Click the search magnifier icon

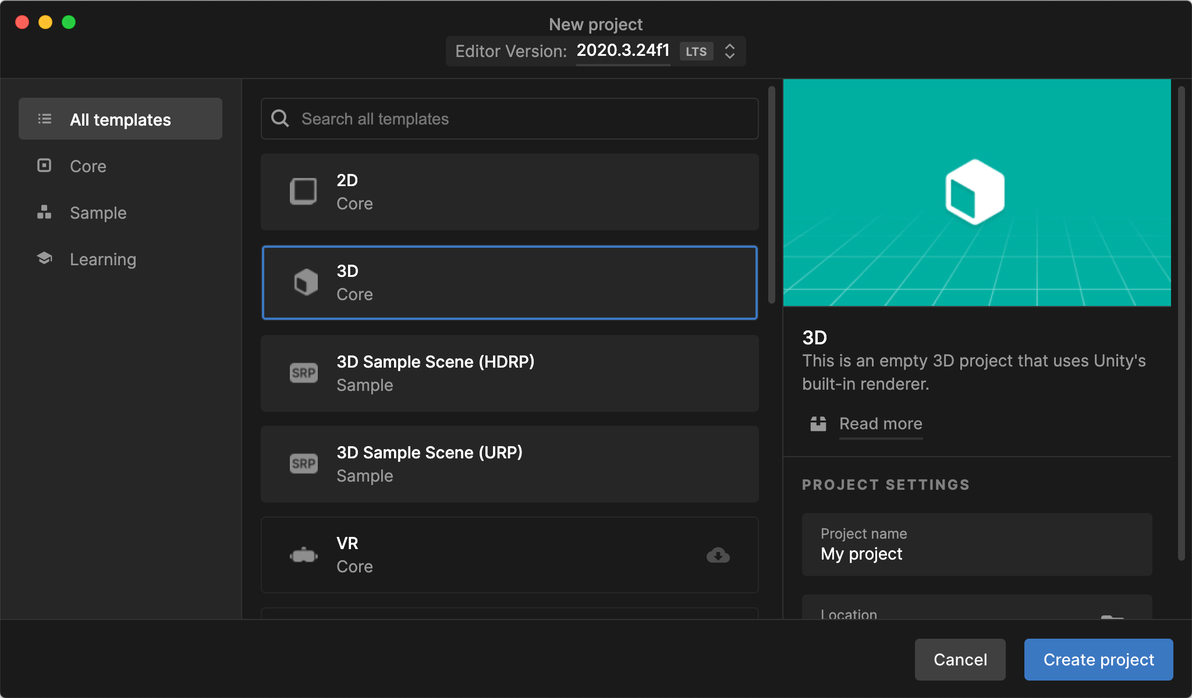click(x=280, y=119)
